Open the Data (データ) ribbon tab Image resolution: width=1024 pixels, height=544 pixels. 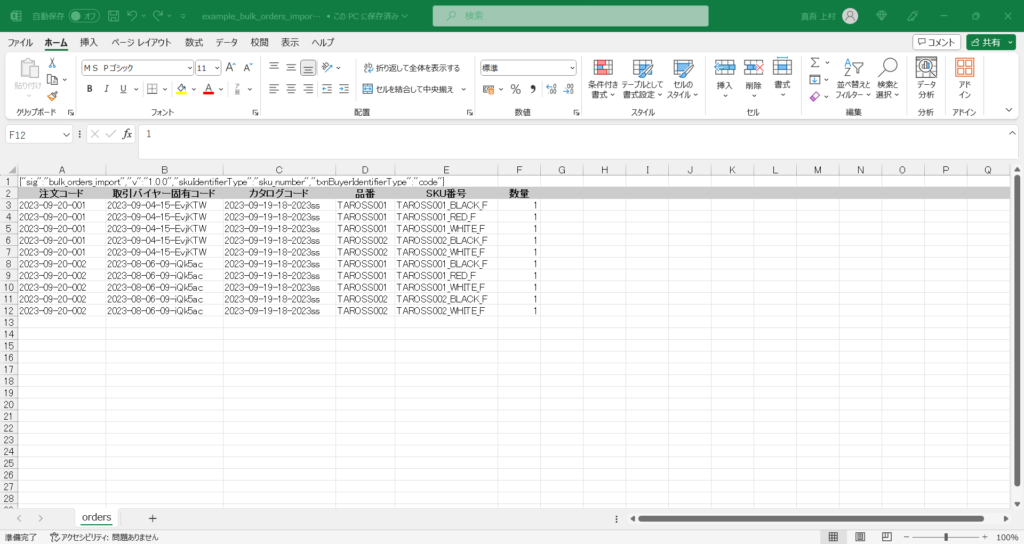(227, 42)
